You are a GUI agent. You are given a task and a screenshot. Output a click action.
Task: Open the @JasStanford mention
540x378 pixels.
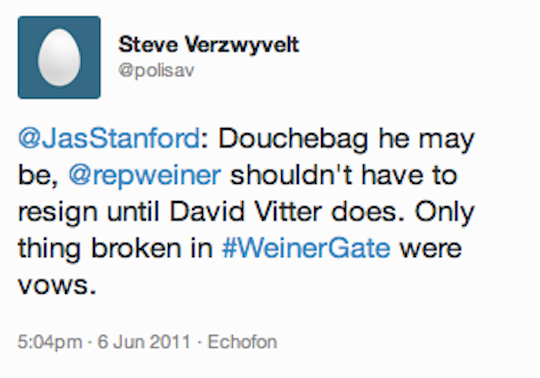click(109, 139)
